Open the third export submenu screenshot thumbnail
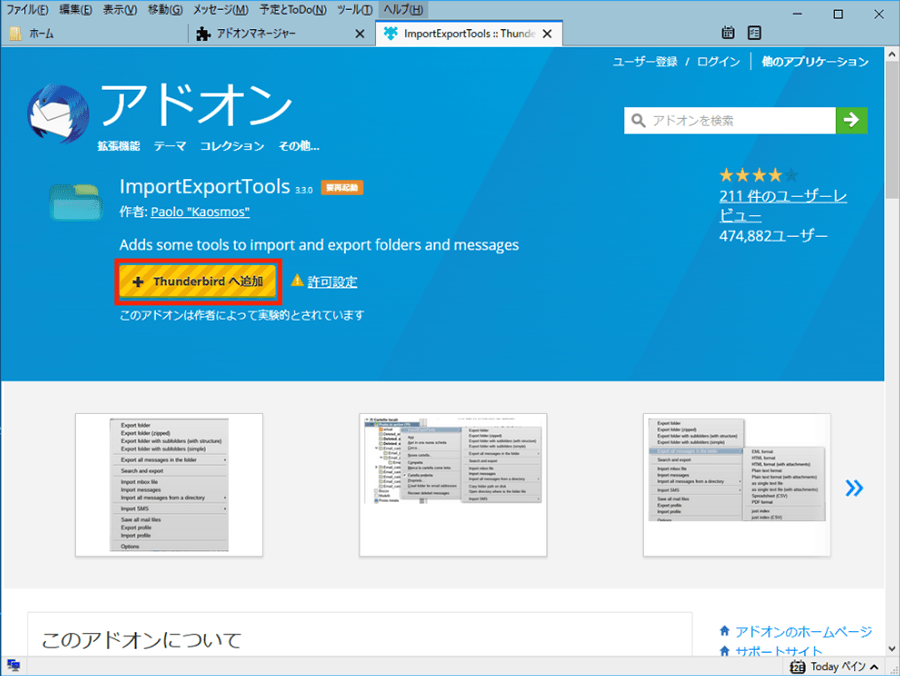This screenshot has height=676, width=900. [736, 485]
